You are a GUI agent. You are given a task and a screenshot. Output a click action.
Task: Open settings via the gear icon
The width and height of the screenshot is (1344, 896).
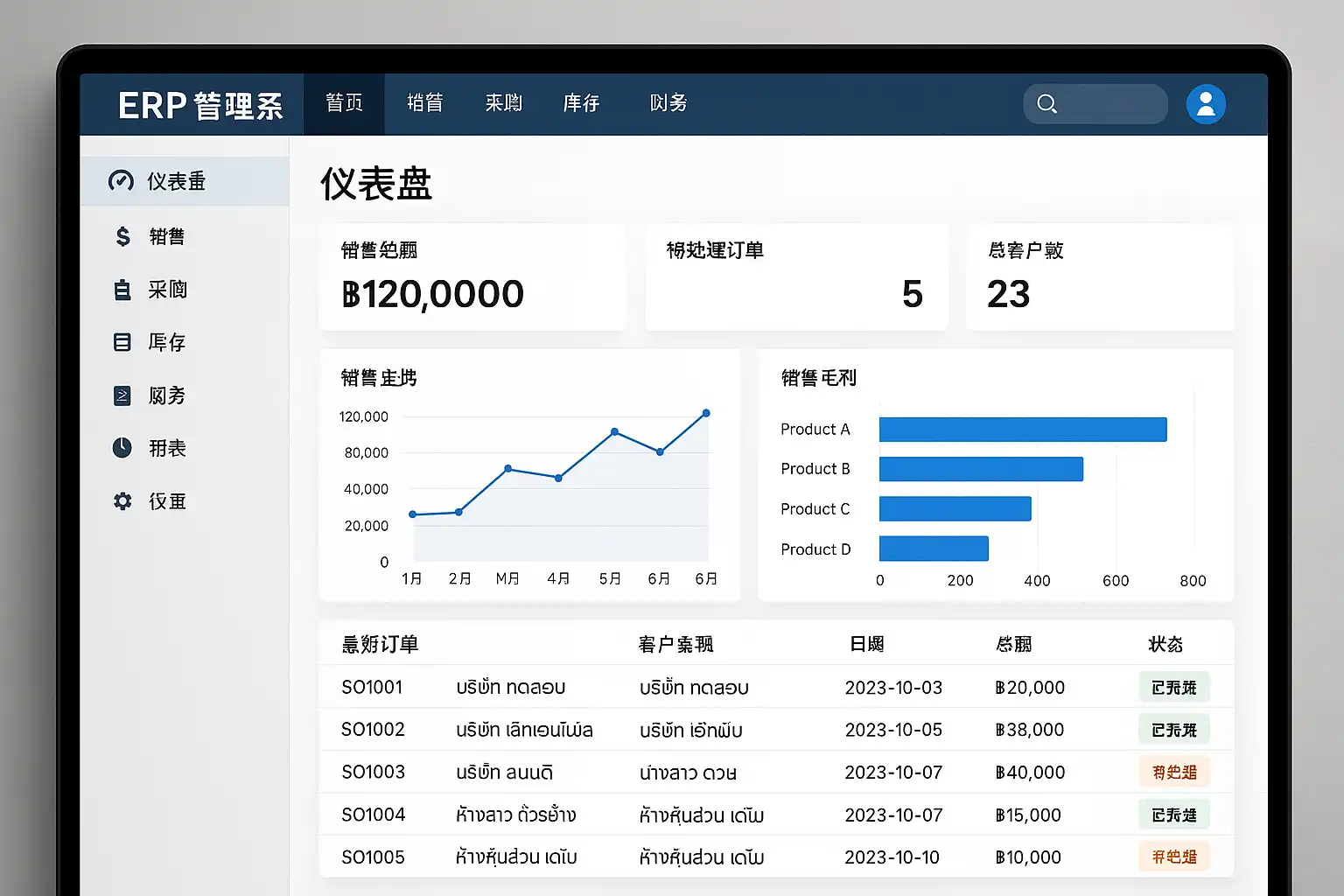tap(122, 501)
